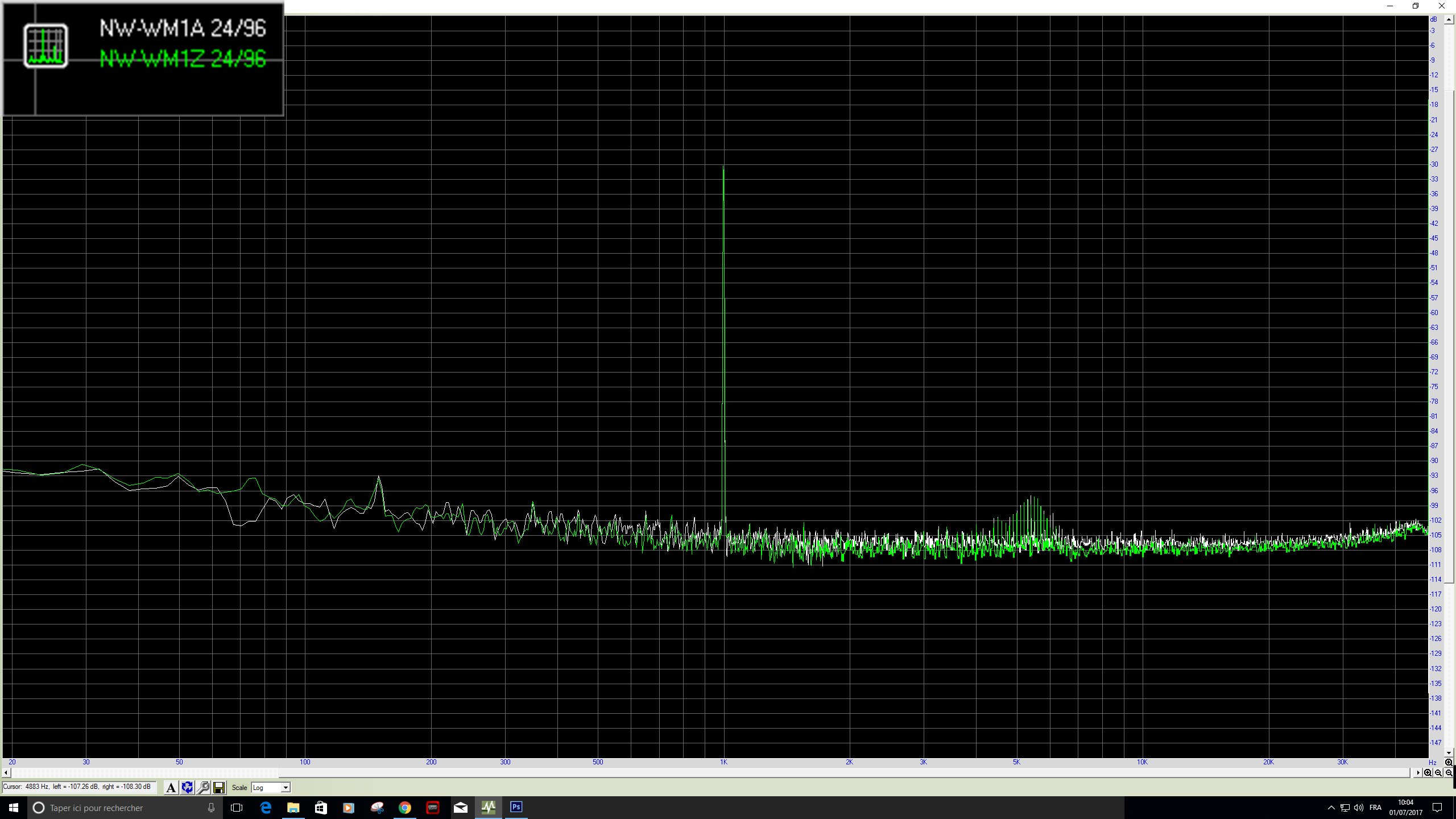Click the FRA input language indicator
1456x819 pixels.
1375,808
